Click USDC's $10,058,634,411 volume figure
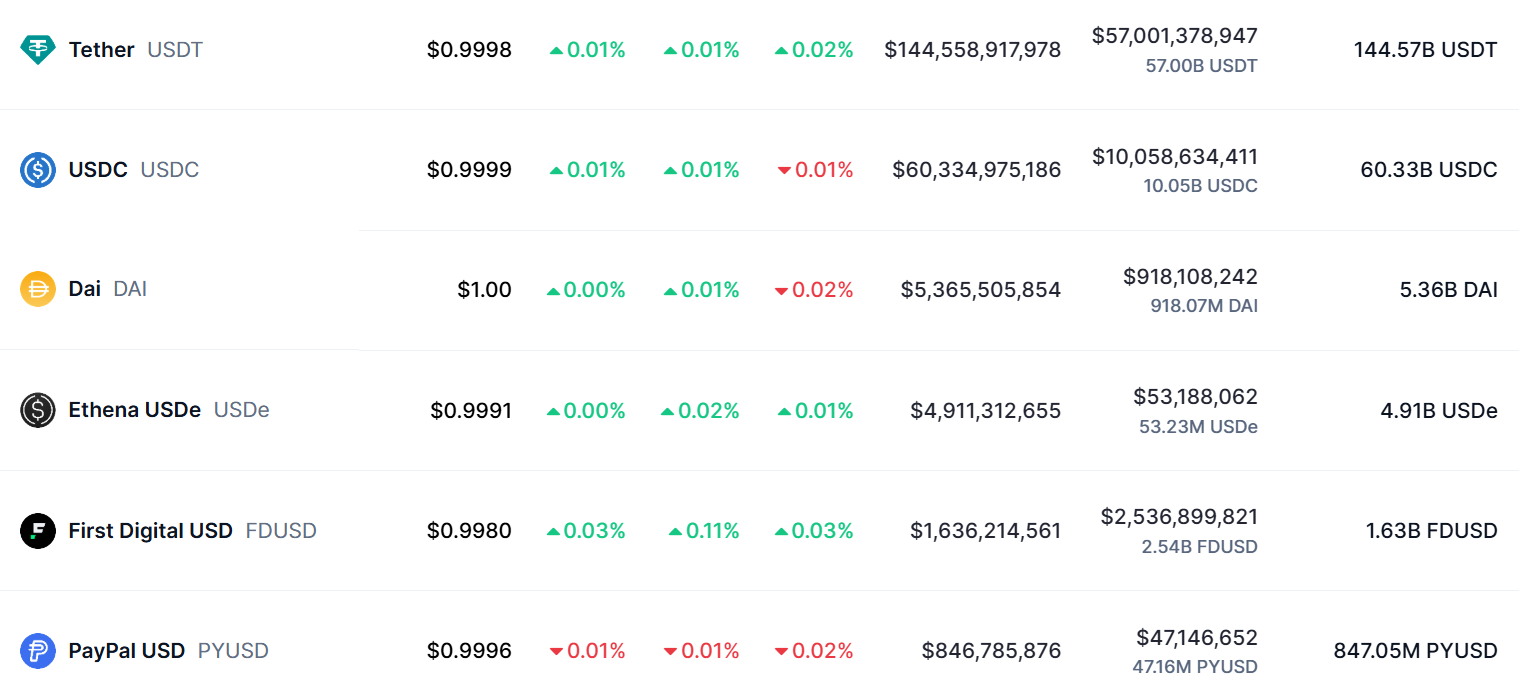Image resolution: width=1519 pixels, height=693 pixels. [x=1174, y=156]
